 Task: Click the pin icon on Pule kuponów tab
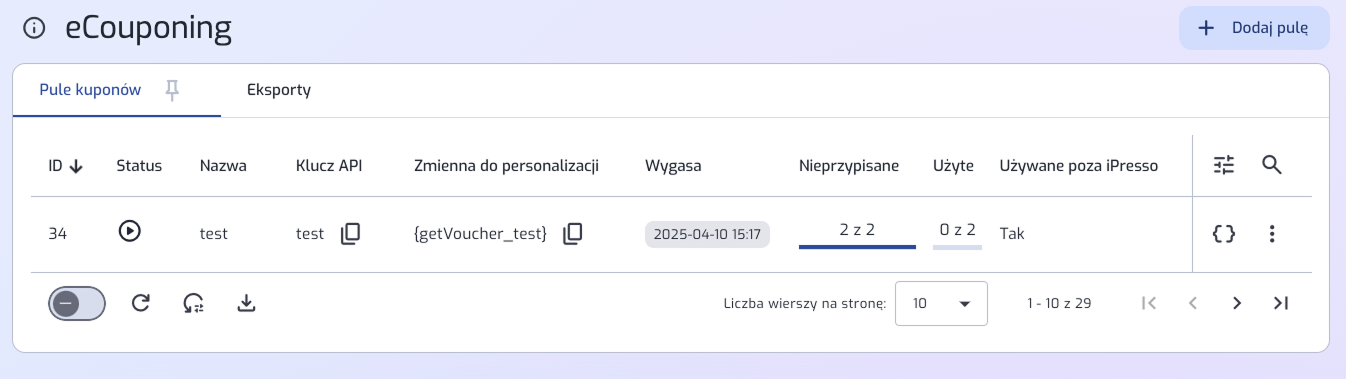click(172, 90)
